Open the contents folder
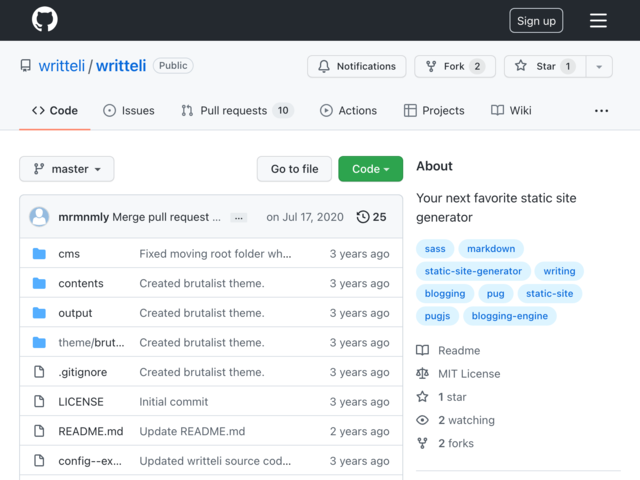 tap(81, 283)
